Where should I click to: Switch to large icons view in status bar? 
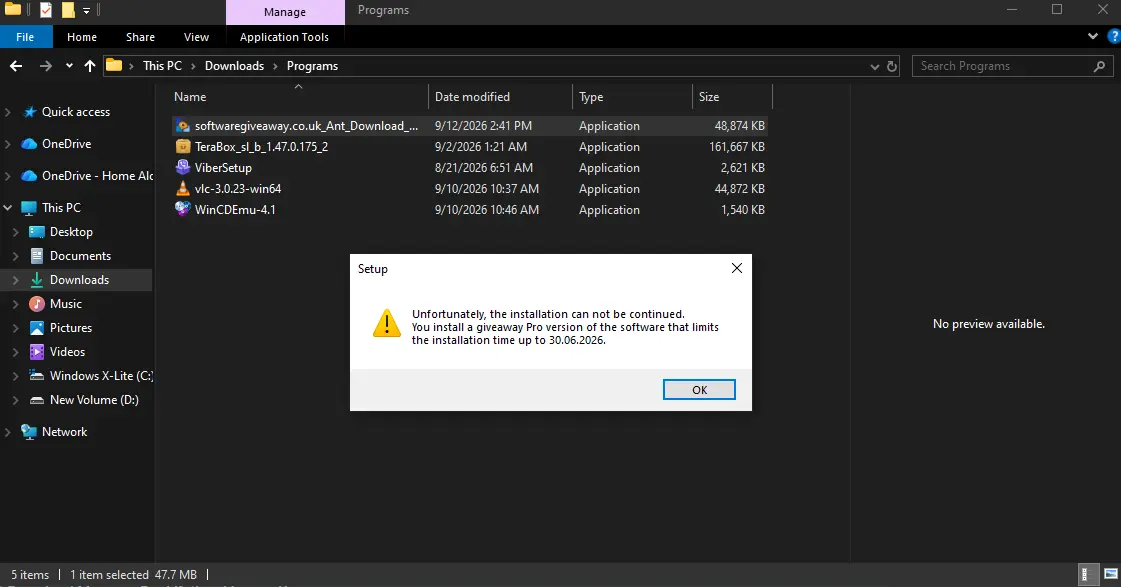coord(1111,573)
